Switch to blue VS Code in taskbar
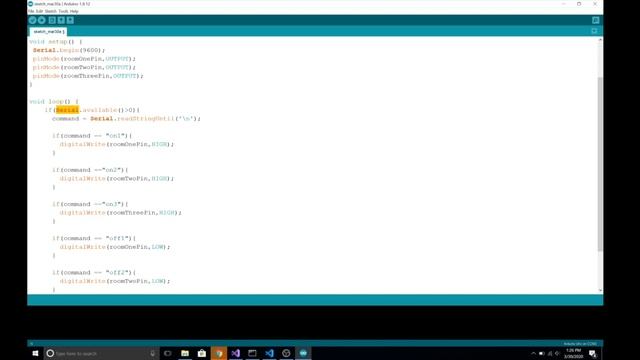 [269, 353]
